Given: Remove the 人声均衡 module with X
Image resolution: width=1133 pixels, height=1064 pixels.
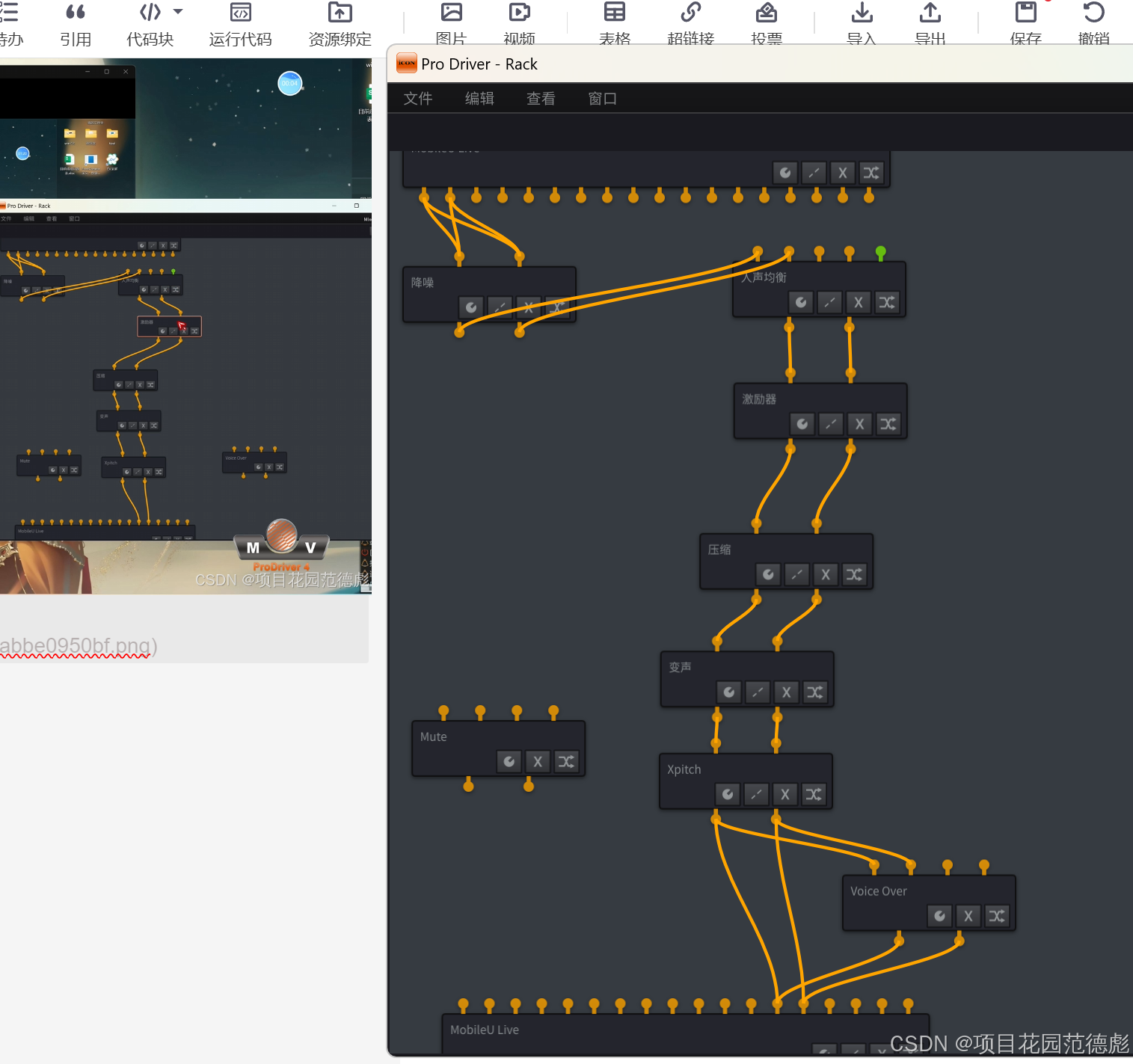Looking at the screenshot, I should [858, 302].
